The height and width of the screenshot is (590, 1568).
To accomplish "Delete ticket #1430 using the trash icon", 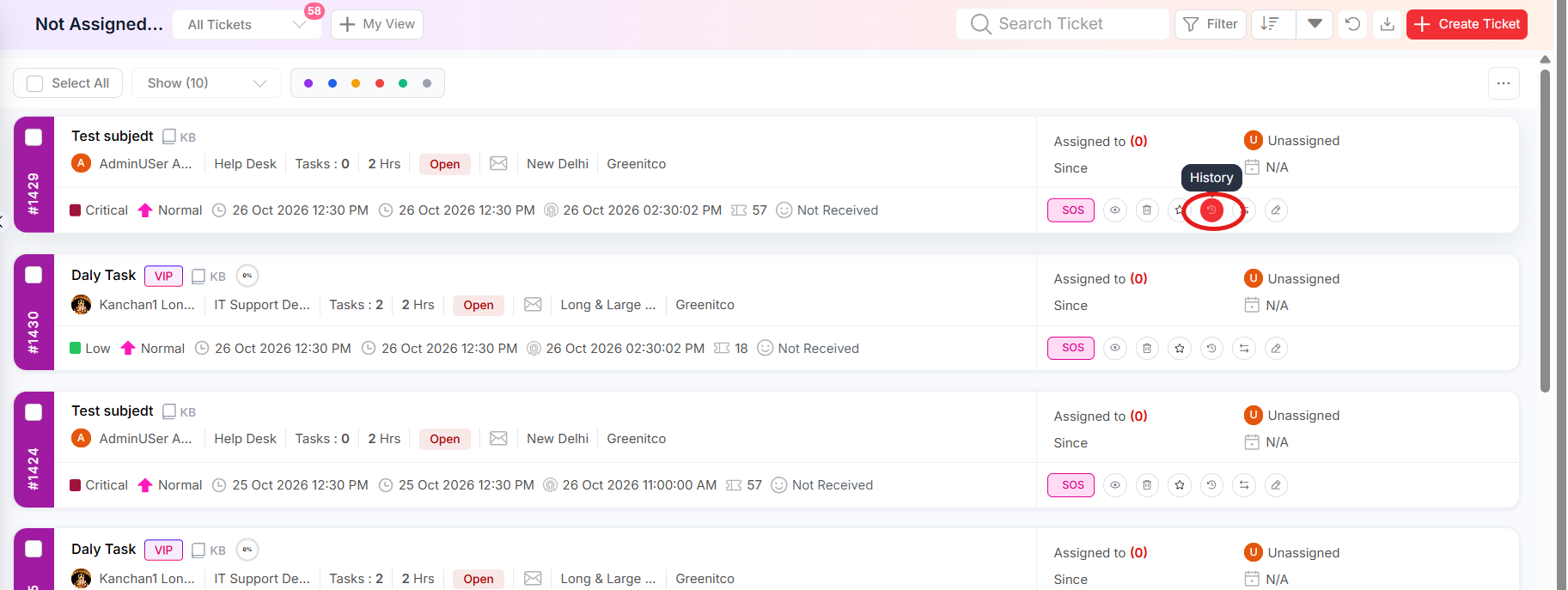I will click(x=1147, y=348).
